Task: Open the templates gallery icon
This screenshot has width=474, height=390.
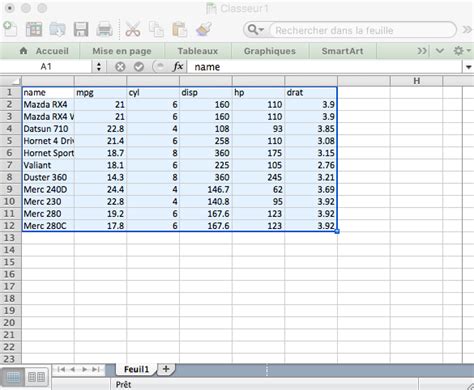Action: [x=34, y=29]
